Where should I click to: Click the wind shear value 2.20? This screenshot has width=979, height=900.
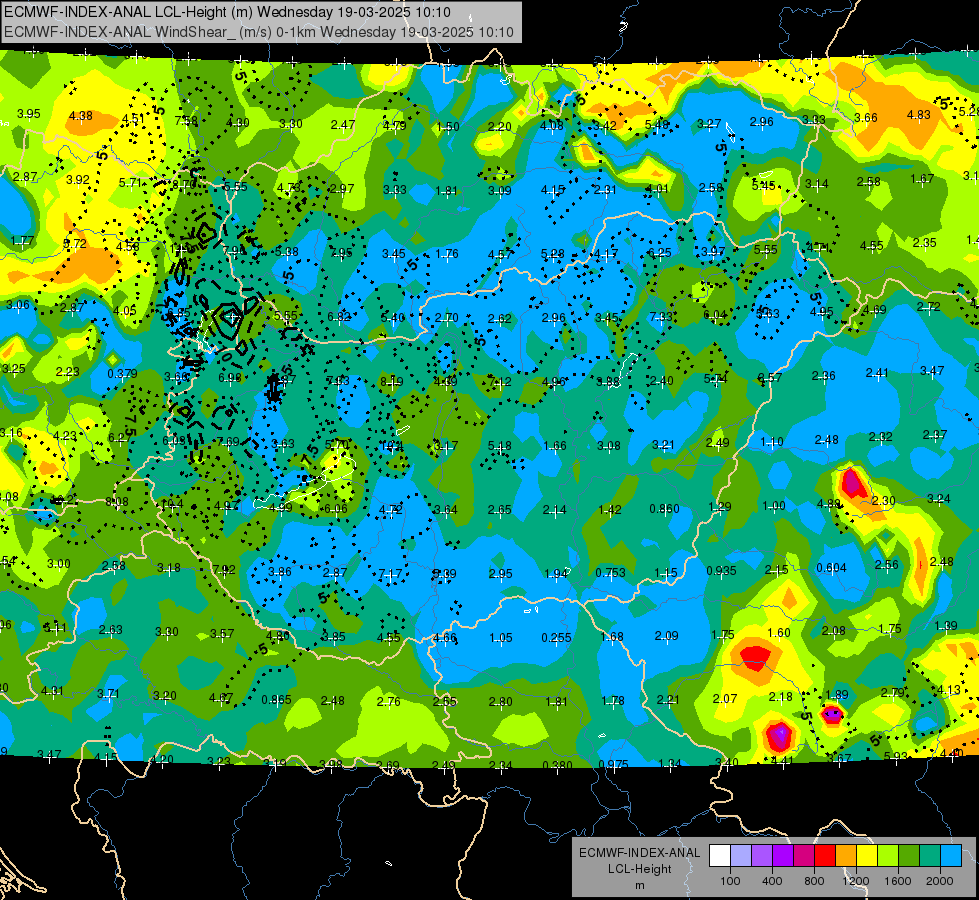click(499, 126)
